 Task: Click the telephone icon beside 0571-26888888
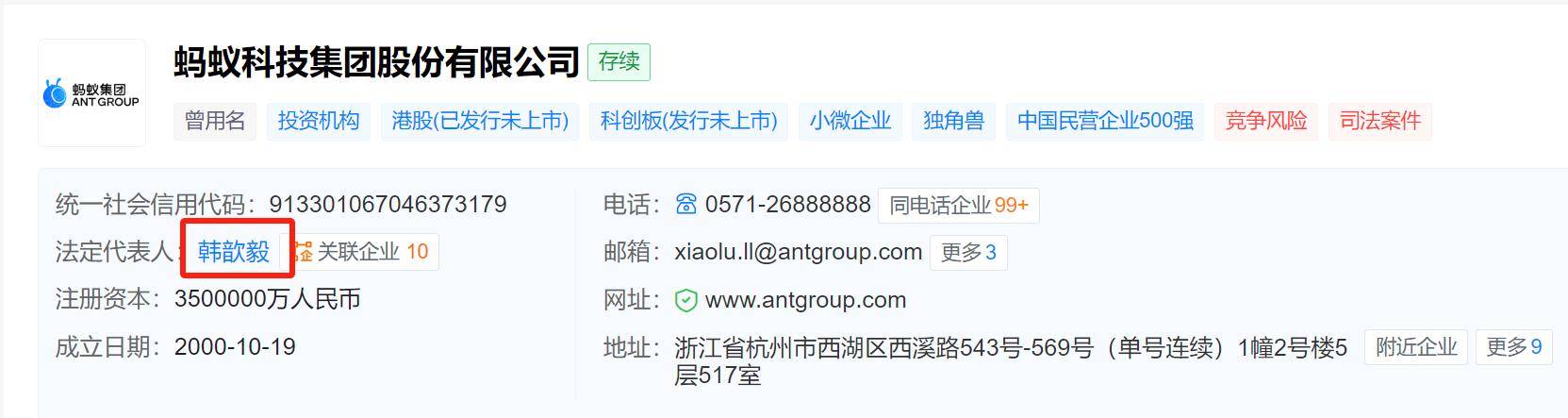686,204
